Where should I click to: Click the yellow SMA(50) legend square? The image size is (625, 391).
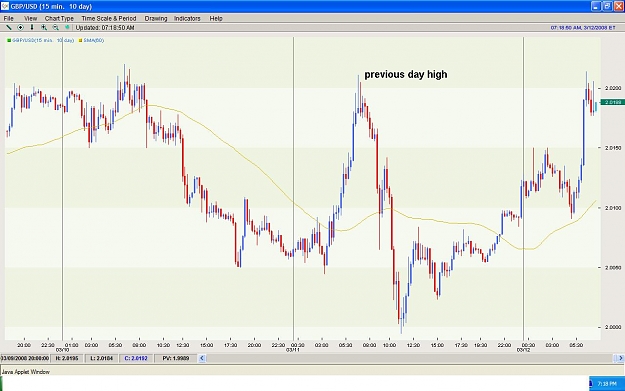pos(80,40)
